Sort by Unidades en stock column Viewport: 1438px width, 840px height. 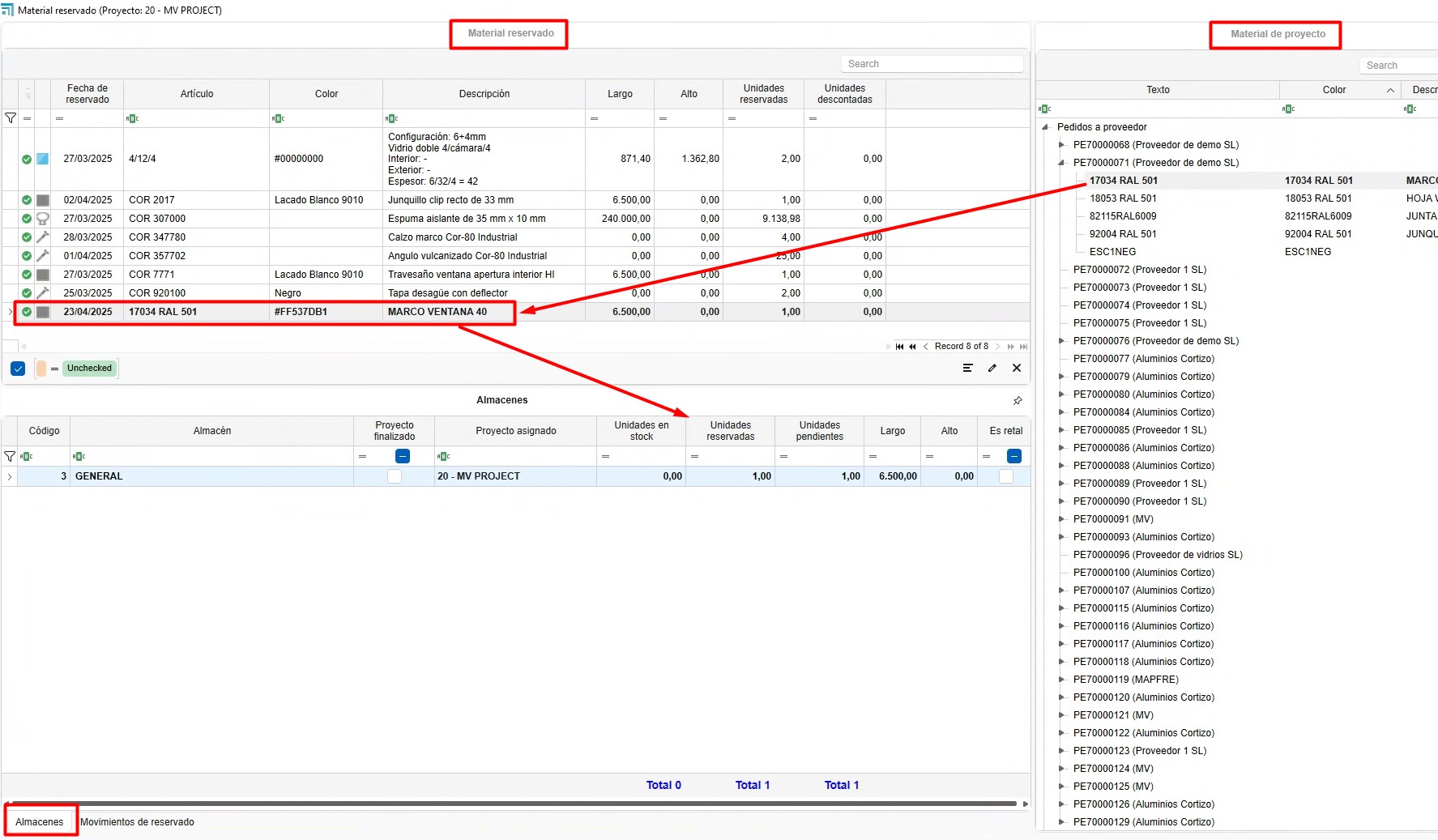[x=642, y=431]
